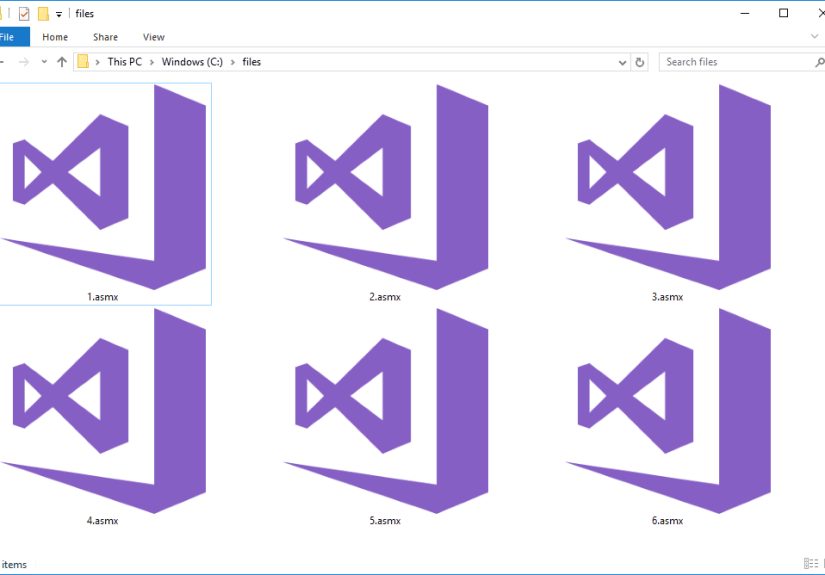This screenshot has height=575, width=825.
Task: Expand chevron before This PC
Action: tap(98, 62)
